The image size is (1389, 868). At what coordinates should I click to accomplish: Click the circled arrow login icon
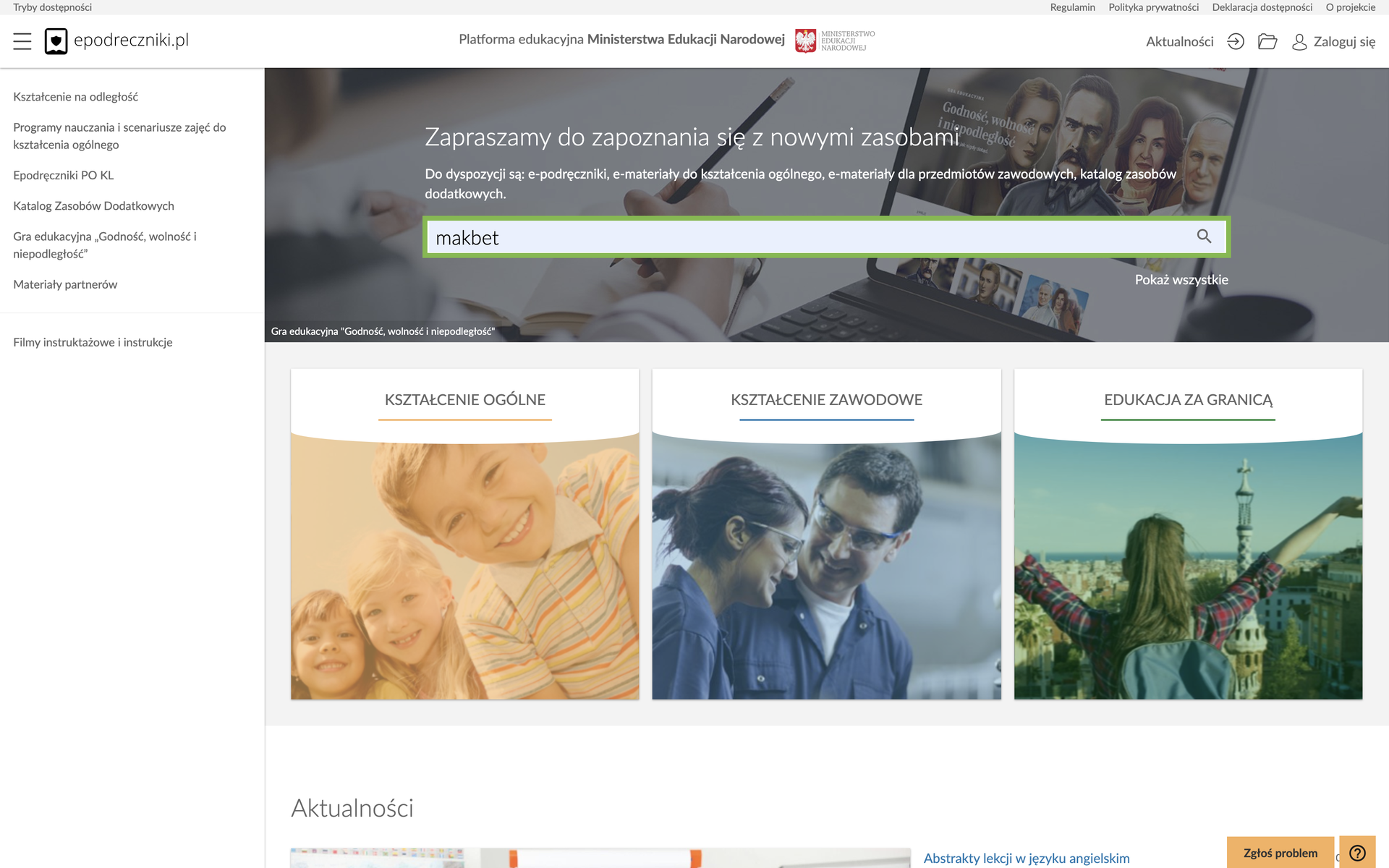point(1236,41)
